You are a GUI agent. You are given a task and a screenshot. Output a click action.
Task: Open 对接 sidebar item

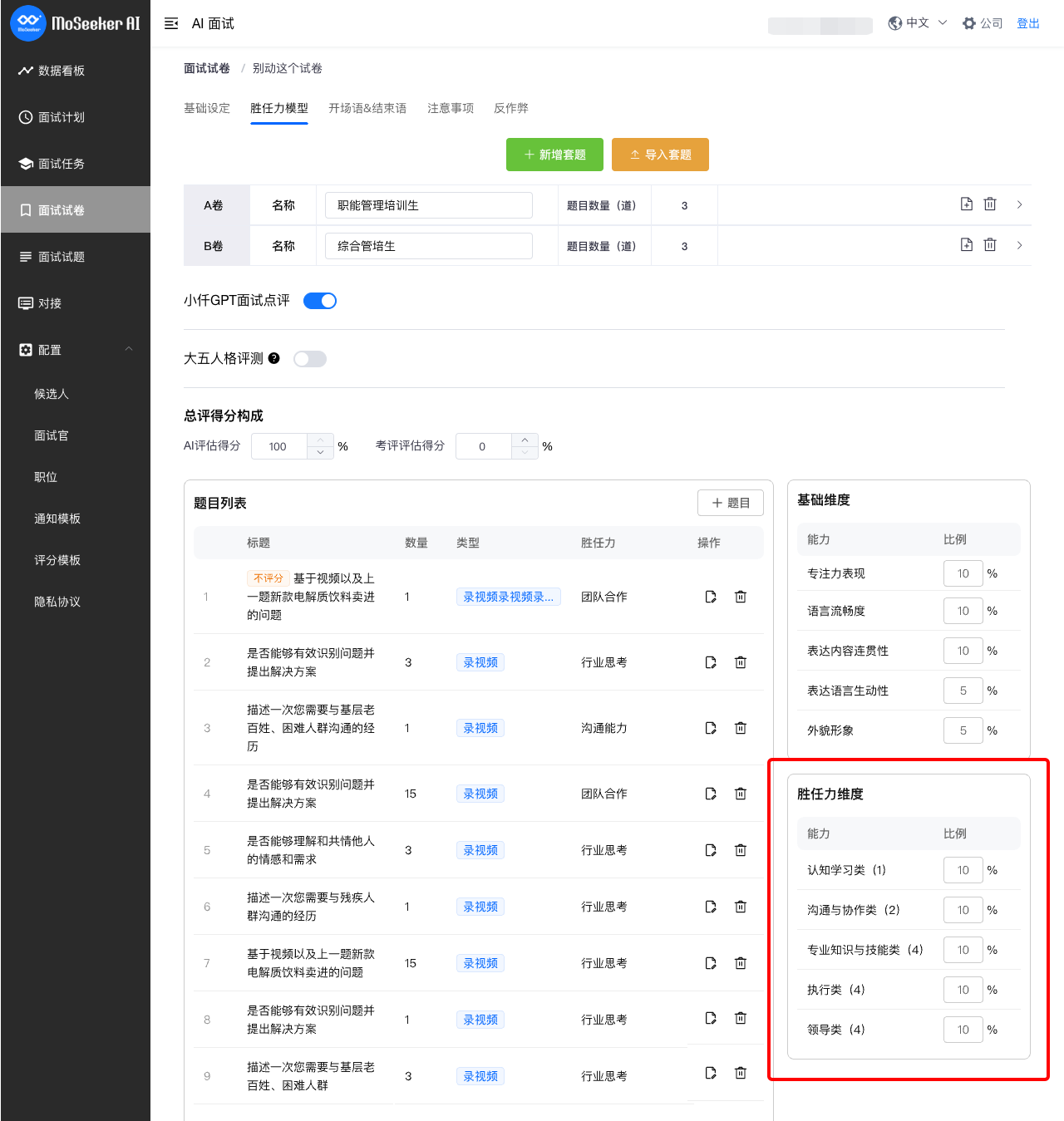pyautogui.click(x=75, y=303)
